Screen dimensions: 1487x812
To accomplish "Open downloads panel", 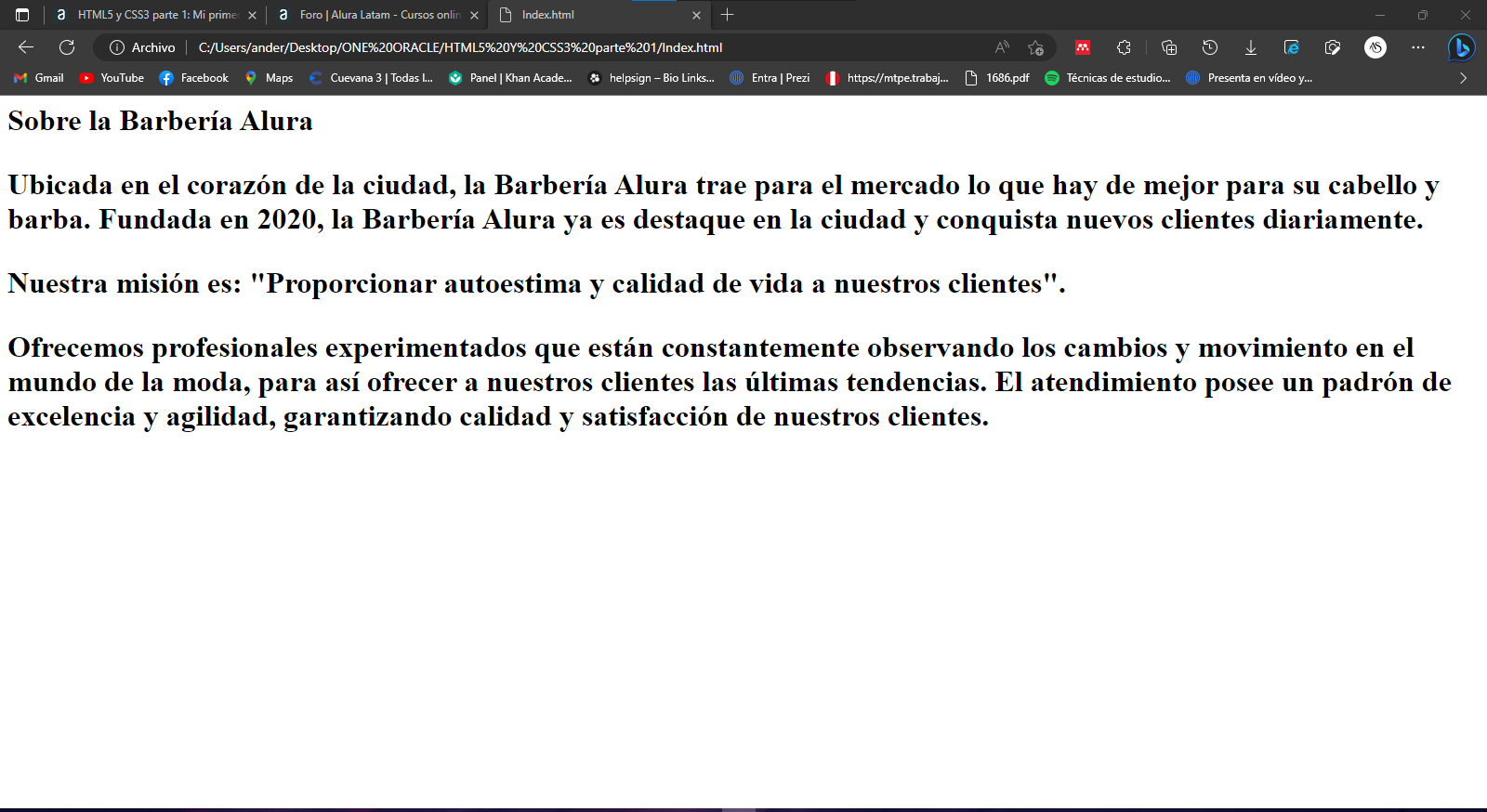I will [1251, 47].
